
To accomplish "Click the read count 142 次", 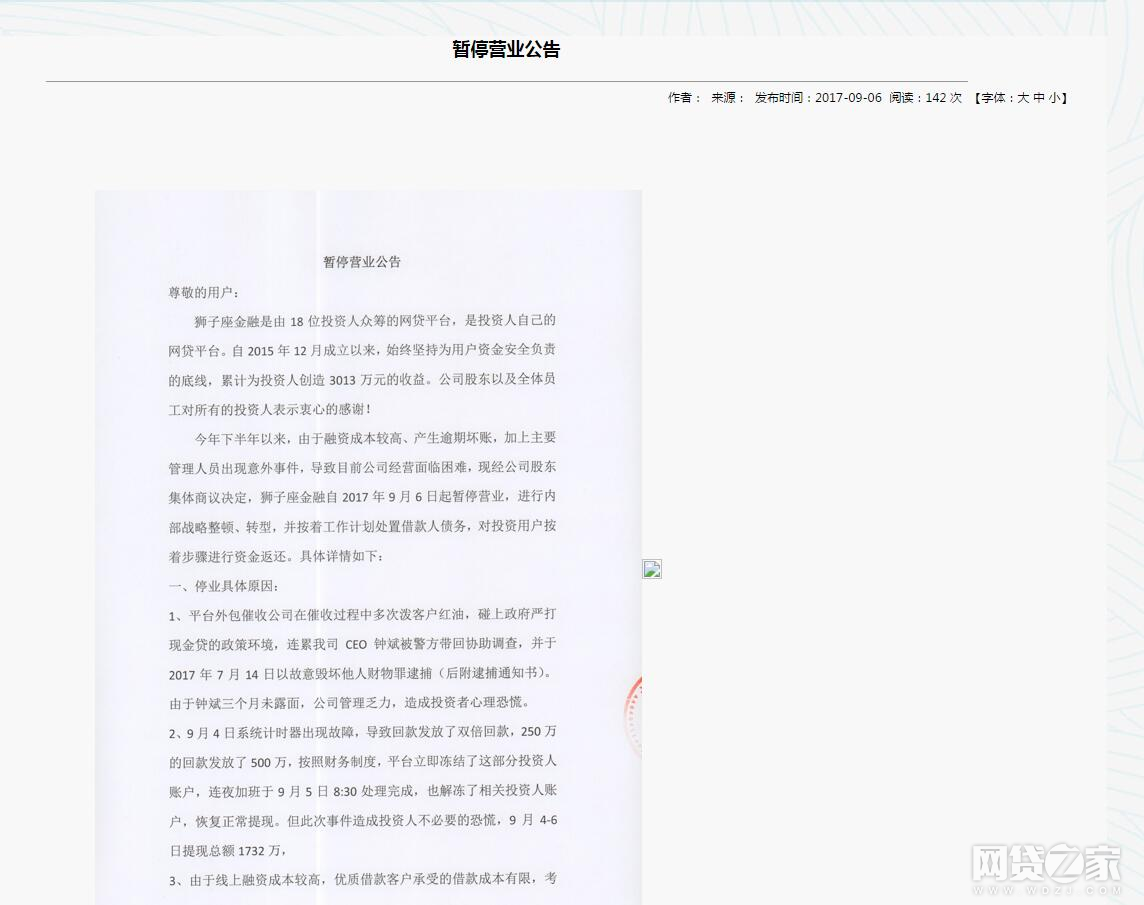I will point(943,98).
